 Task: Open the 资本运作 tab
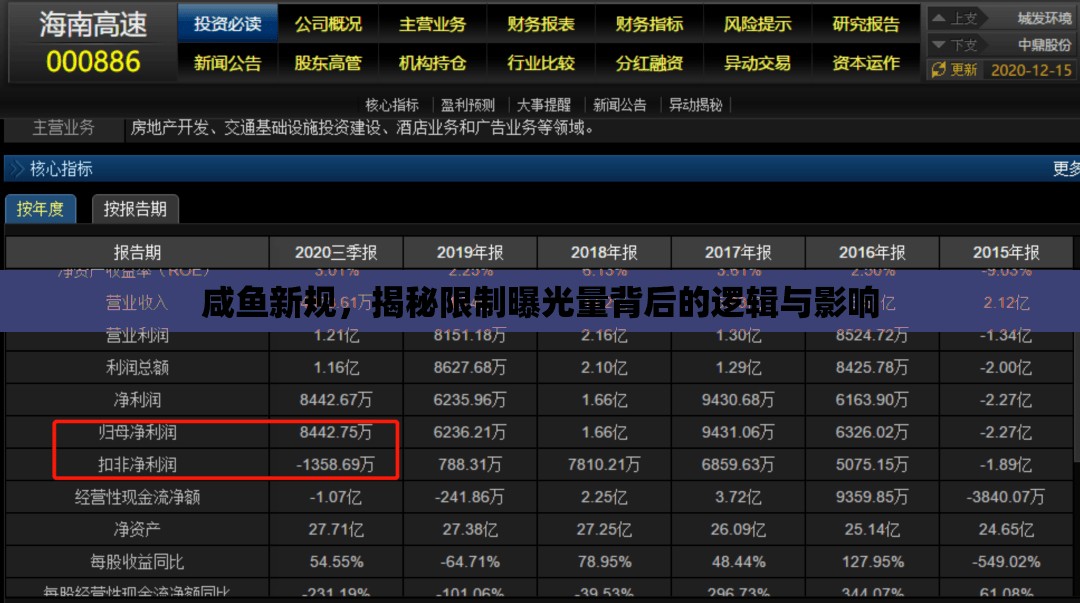pos(866,63)
